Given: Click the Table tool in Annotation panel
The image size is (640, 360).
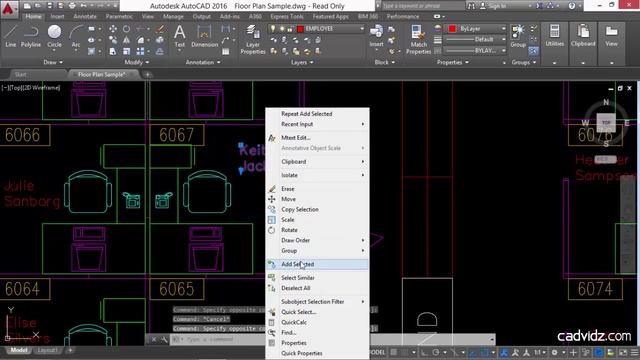Looking at the screenshot, I should (x=226, y=51).
